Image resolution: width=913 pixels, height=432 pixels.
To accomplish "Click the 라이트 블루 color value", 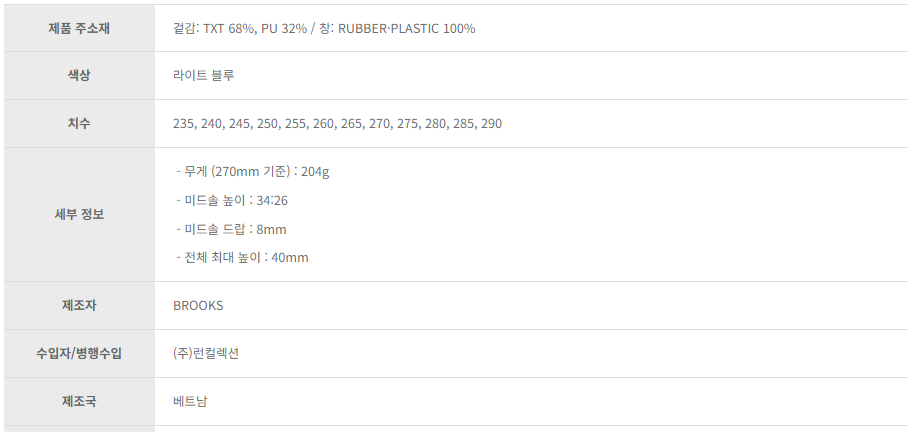I will pos(203,76).
